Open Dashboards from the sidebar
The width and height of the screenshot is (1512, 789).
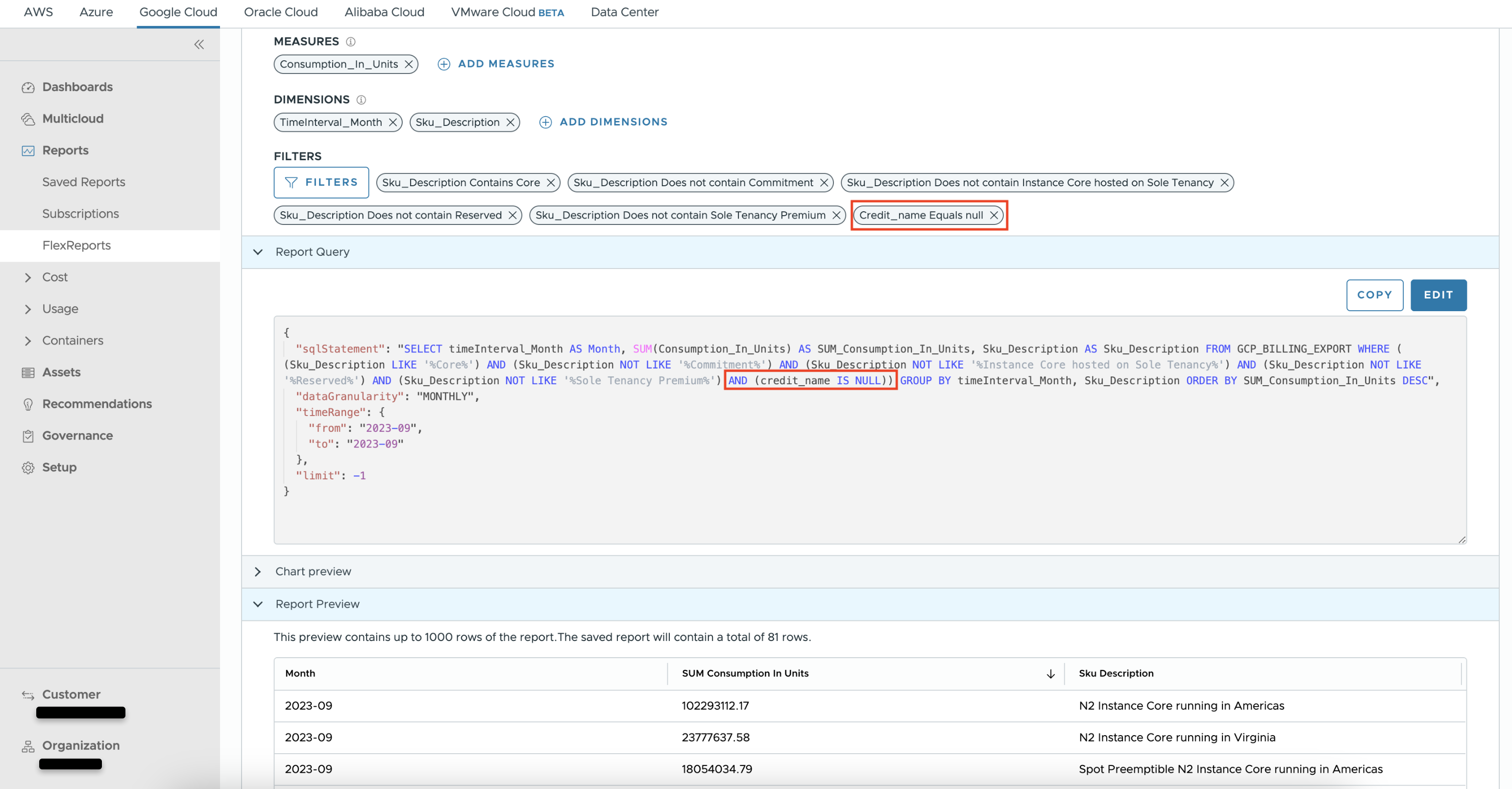(77, 87)
